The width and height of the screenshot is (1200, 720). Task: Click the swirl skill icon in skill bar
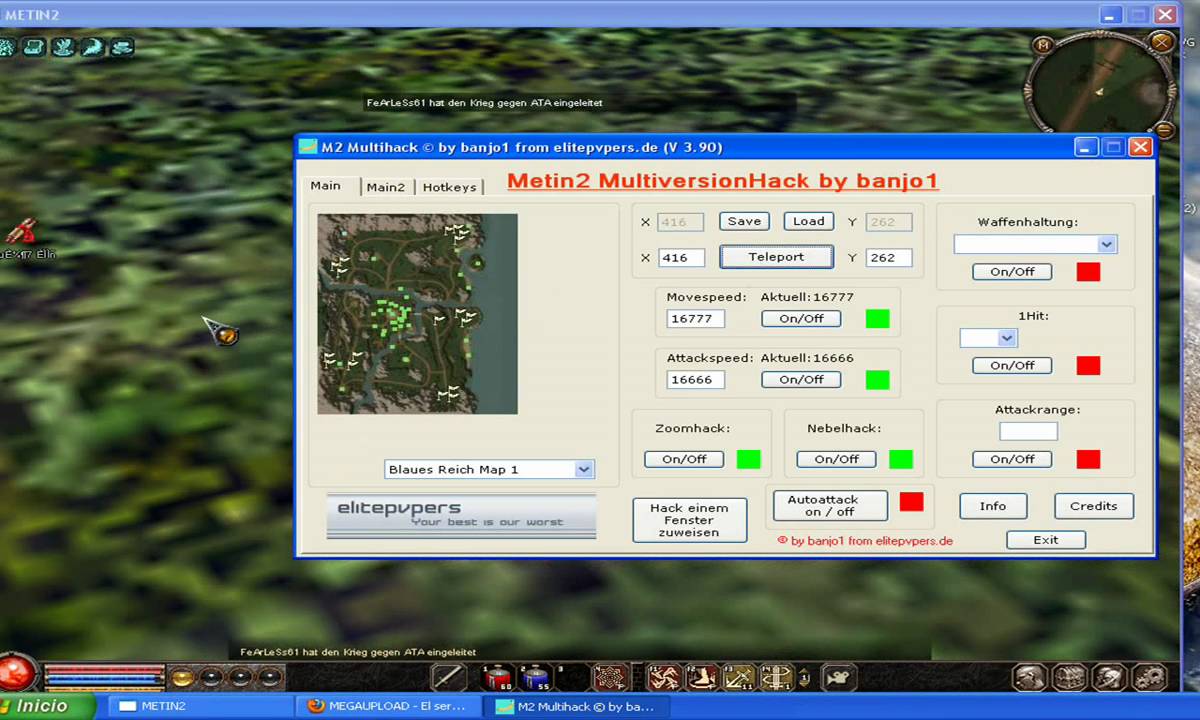tap(662, 677)
